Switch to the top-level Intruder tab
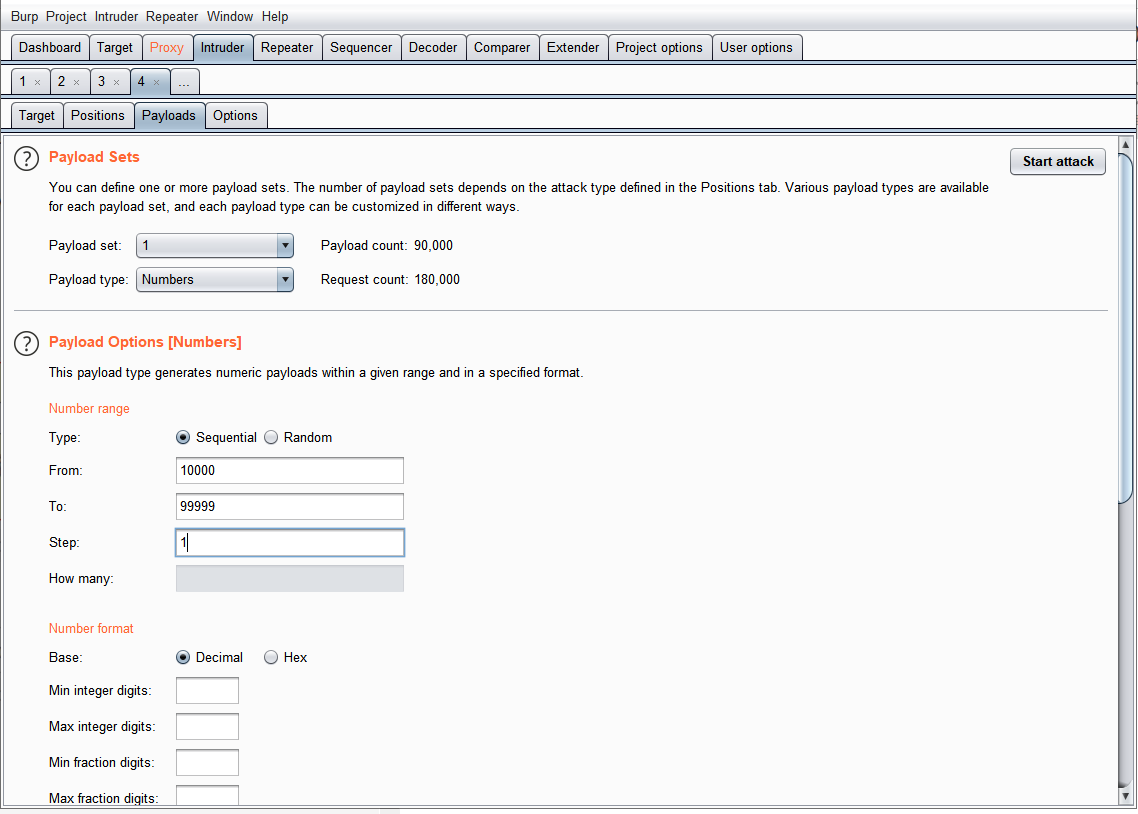Viewport: 1138px width, 814px height. click(223, 48)
